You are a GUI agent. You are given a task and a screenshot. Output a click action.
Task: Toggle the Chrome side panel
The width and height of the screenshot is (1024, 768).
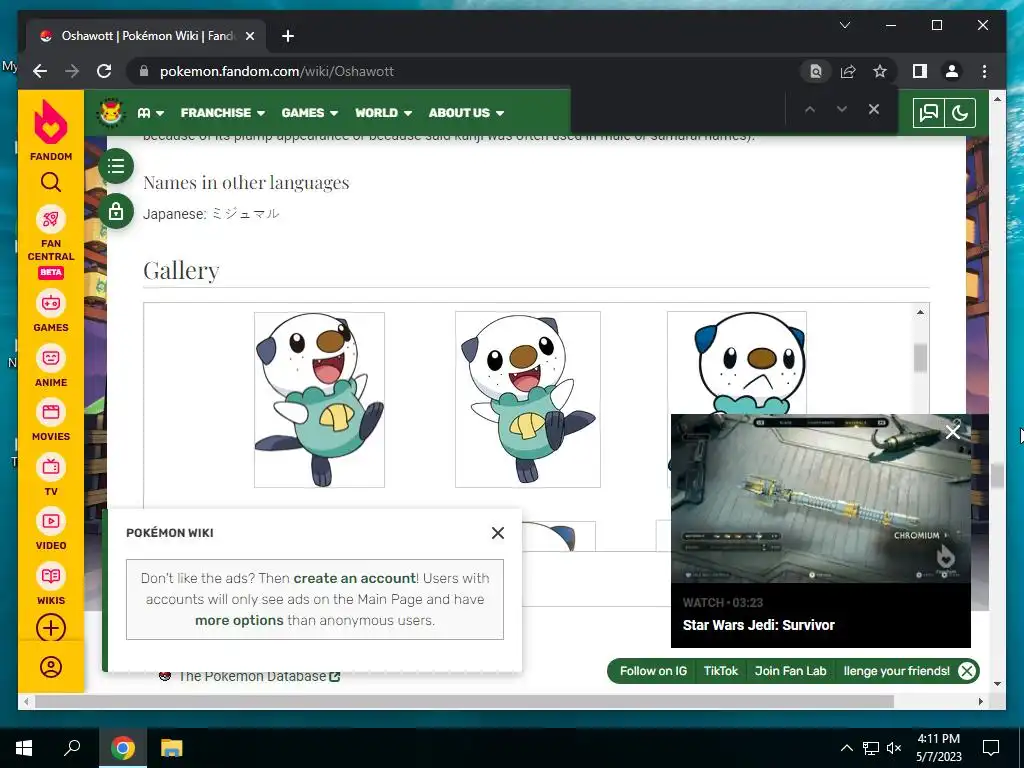pyautogui.click(x=920, y=71)
